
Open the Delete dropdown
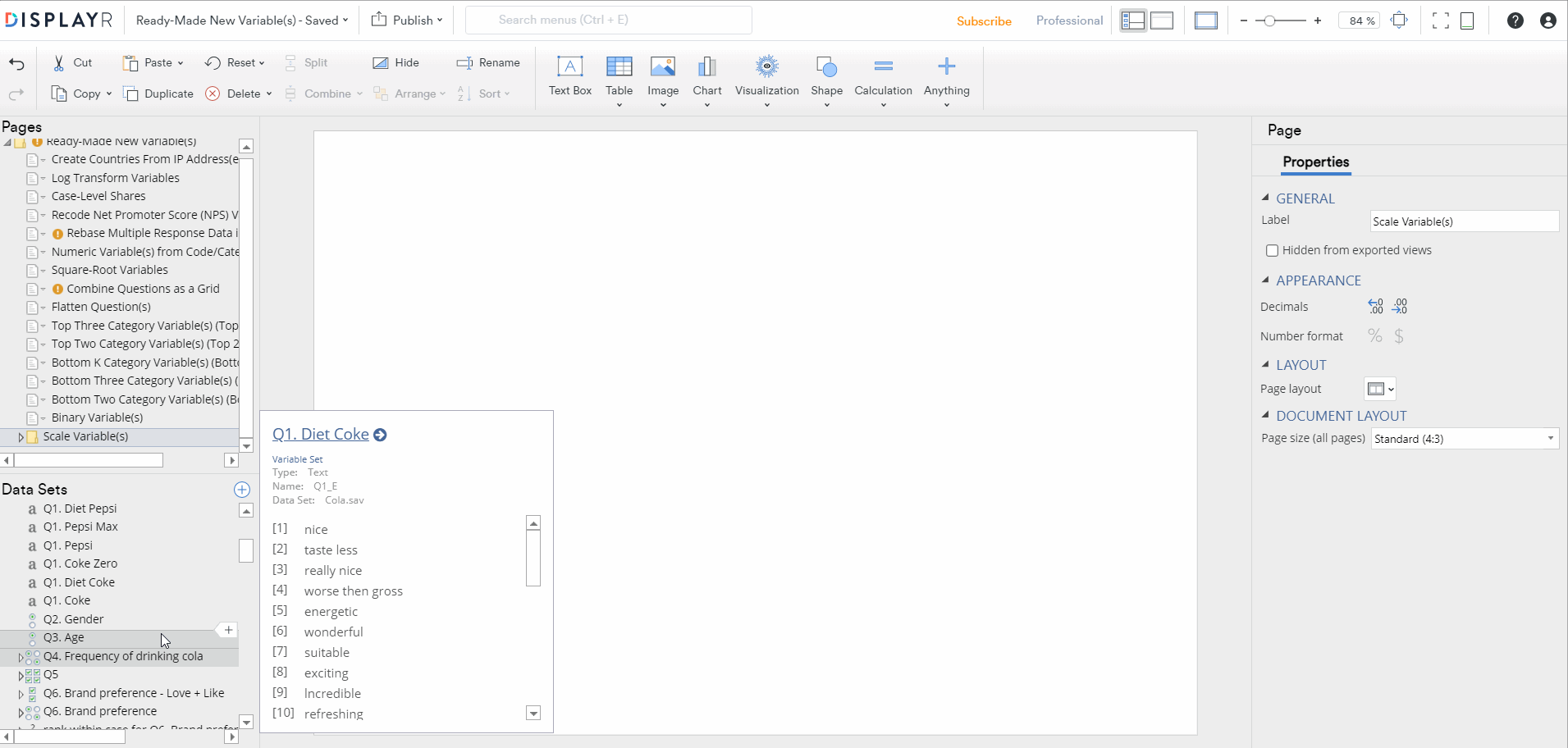pos(268,94)
